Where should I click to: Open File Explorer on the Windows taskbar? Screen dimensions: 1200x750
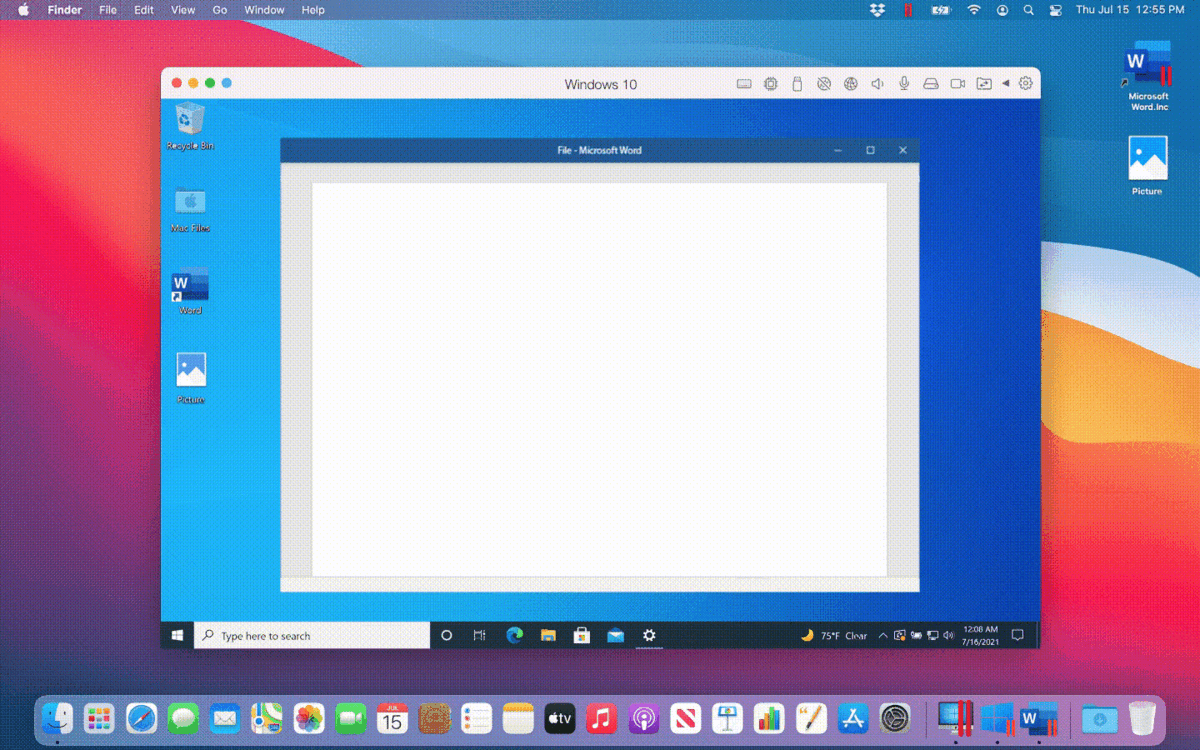(x=548, y=635)
